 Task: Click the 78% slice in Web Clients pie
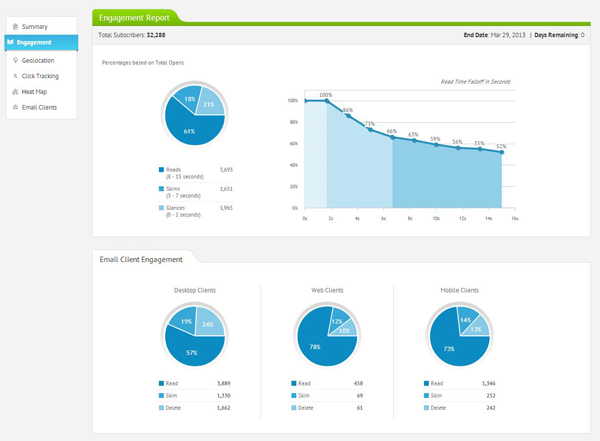click(315, 347)
